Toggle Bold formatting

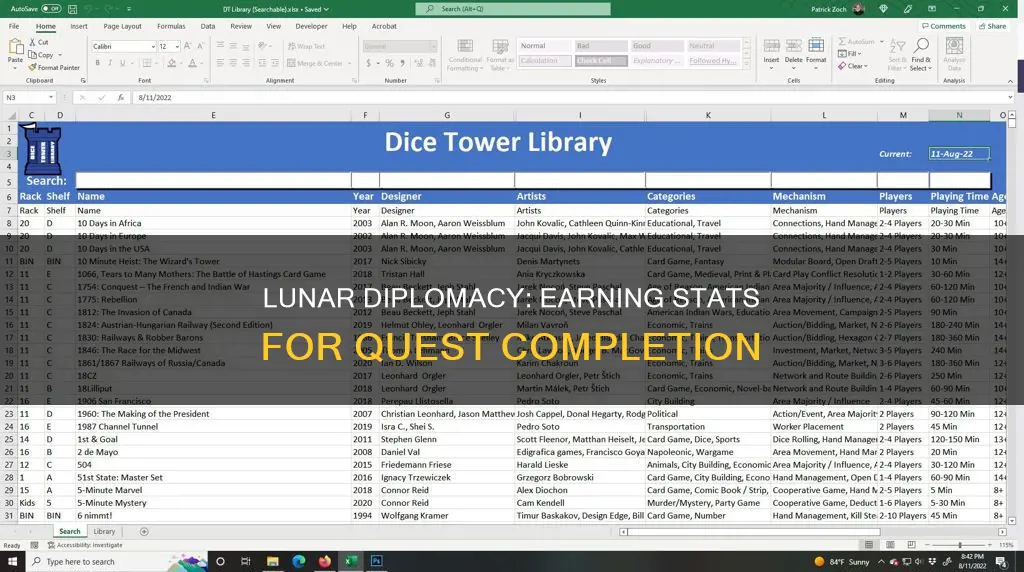[x=98, y=63]
